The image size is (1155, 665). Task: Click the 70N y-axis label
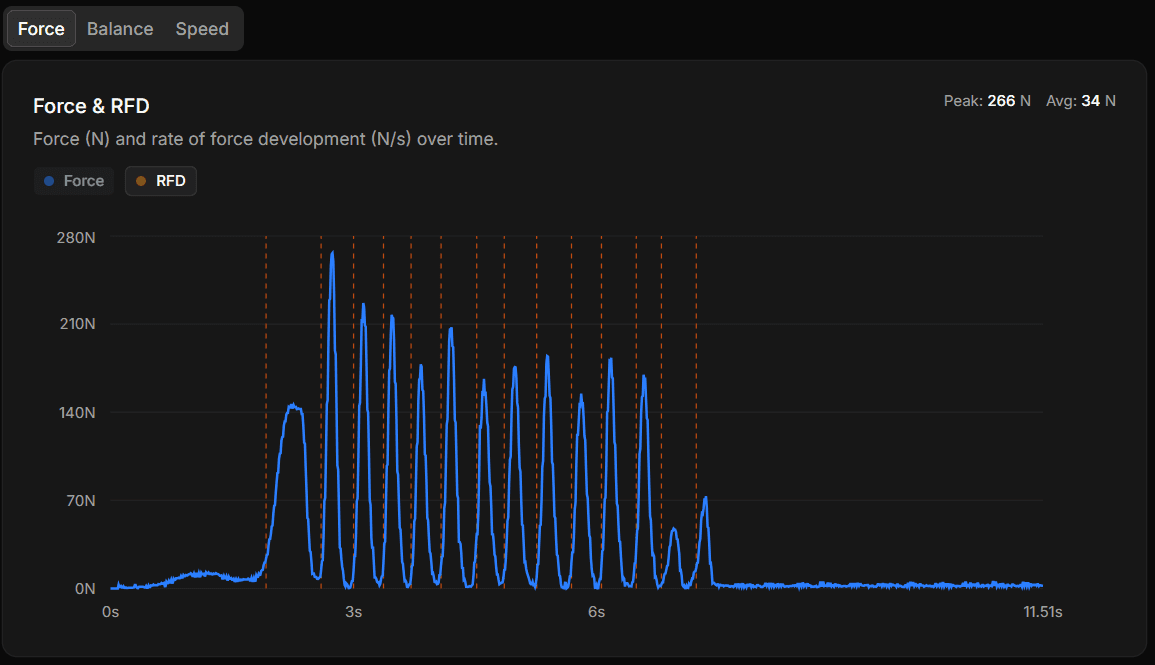pyautogui.click(x=81, y=501)
